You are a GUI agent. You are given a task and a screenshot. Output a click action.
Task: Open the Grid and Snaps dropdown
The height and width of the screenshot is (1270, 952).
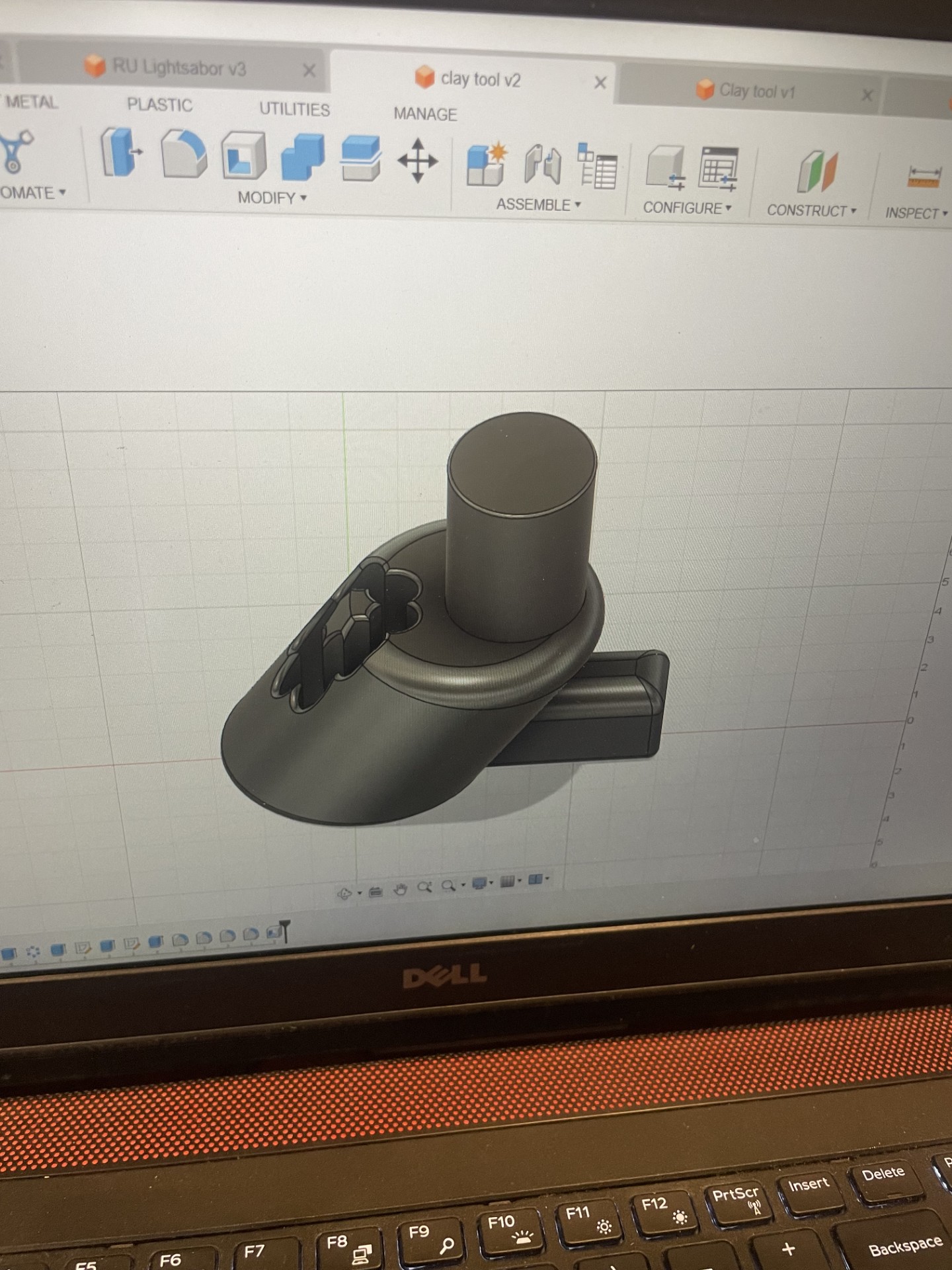click(x=510, y=881)
